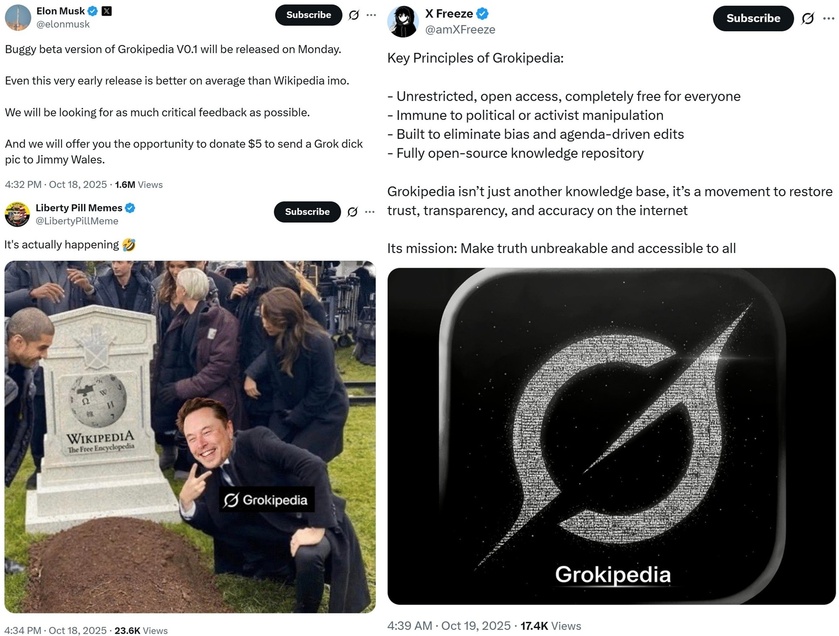Open the @amXFreeze handle link

click(x=460, y=29)
